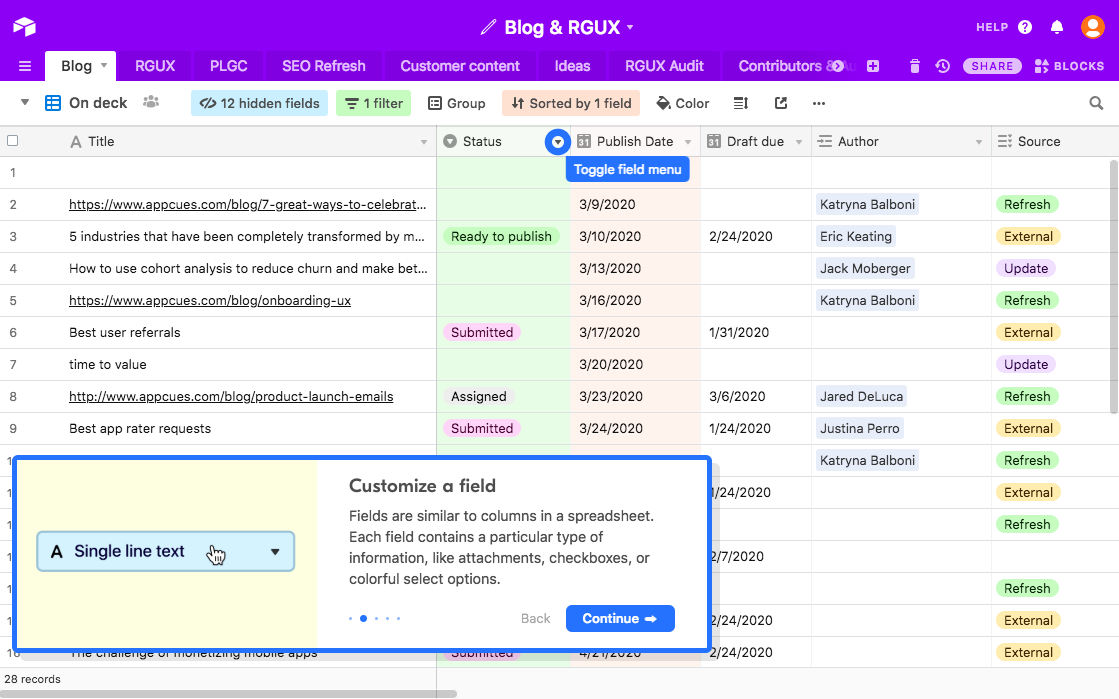The width and height of the screenshot is (1119, 699).
Task: Expand the base name dropdown caret
Action: click(630, 28)
